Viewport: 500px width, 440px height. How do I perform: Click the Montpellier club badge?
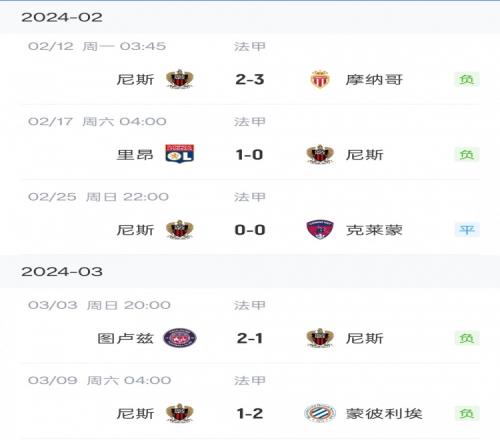click(320, 413)
